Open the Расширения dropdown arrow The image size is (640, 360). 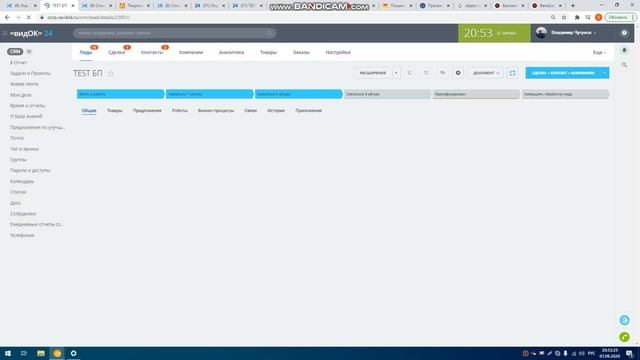pyautogui.click(x=396, y=73)
